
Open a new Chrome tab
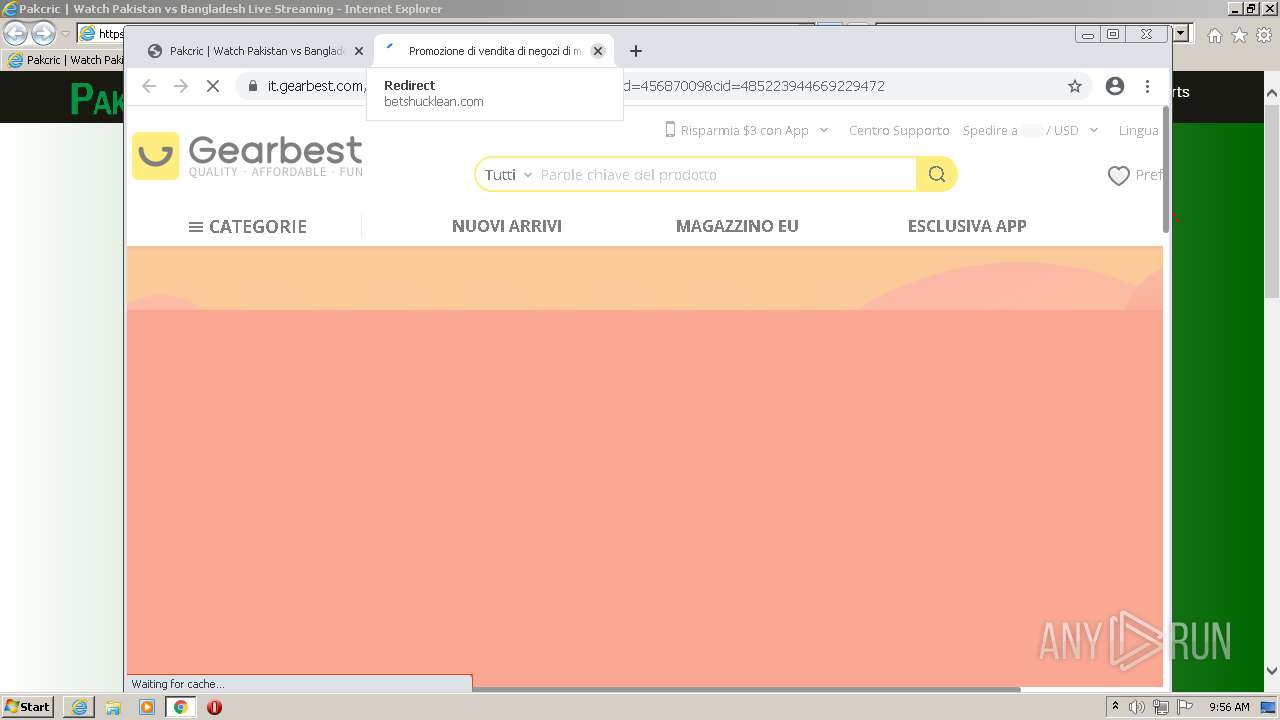point(635,51)
